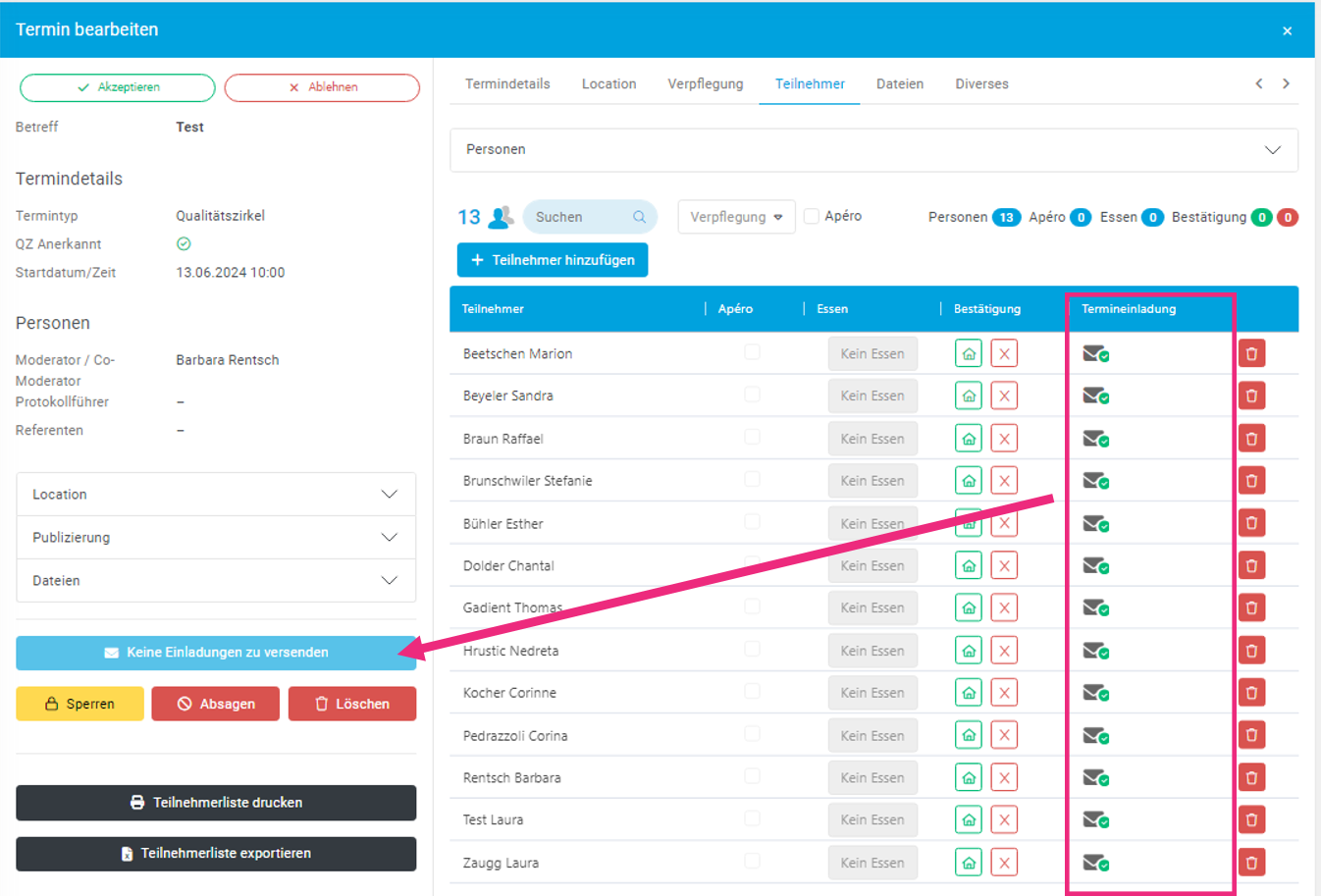Delete participant Zaugg Laura via trash icon

point(1251,863)
